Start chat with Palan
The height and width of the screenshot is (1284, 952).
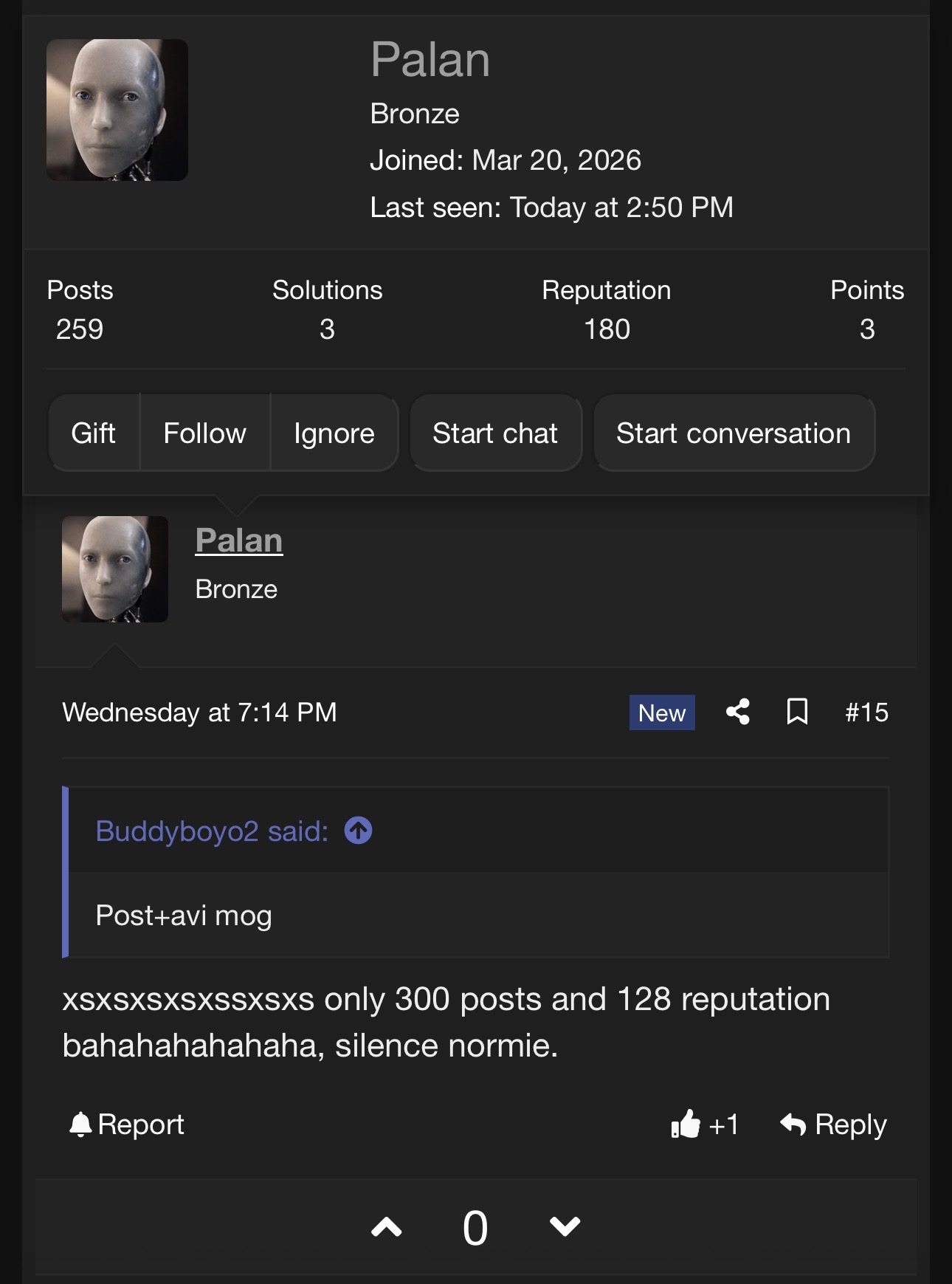[495, 433]
